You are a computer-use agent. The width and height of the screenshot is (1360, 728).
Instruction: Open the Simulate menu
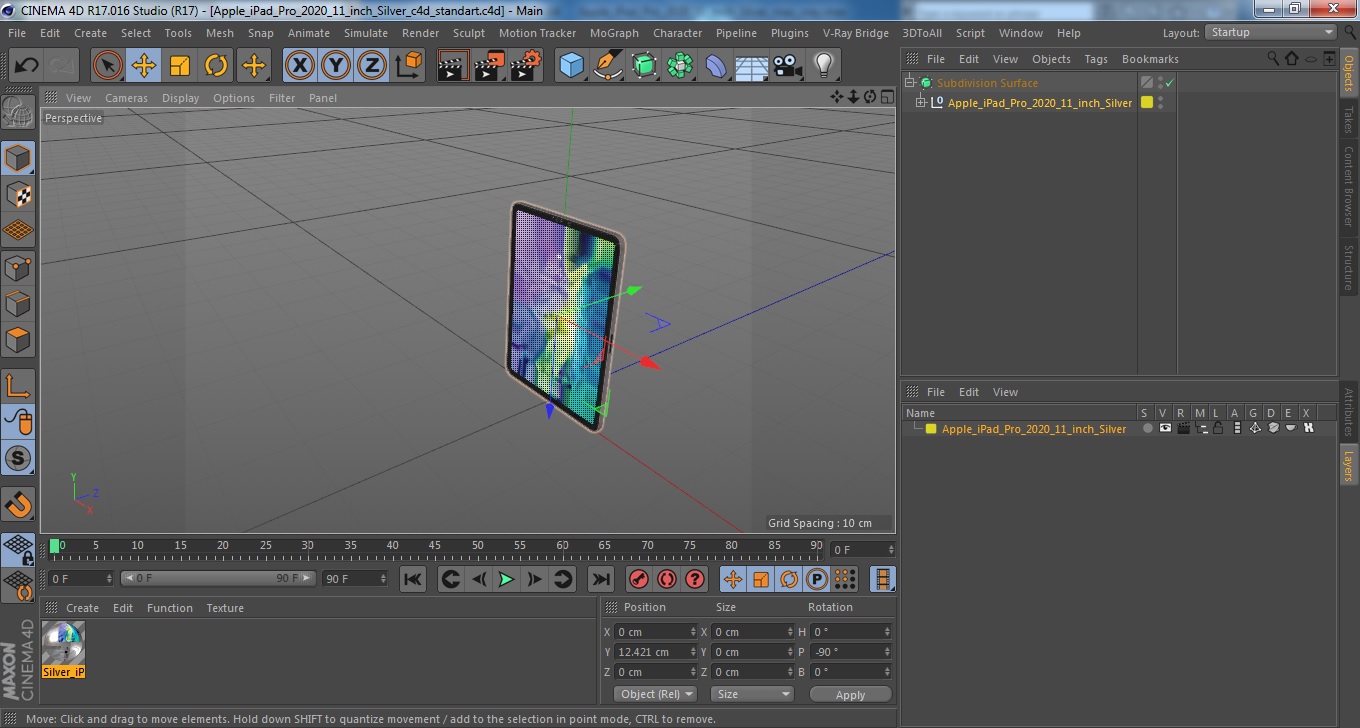(366, 33)
